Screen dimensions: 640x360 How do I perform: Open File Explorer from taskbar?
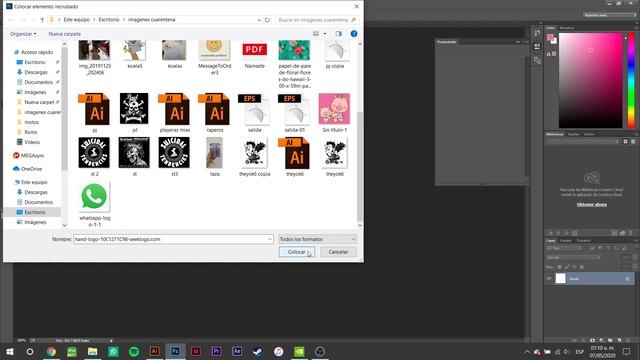coord(92,351)
